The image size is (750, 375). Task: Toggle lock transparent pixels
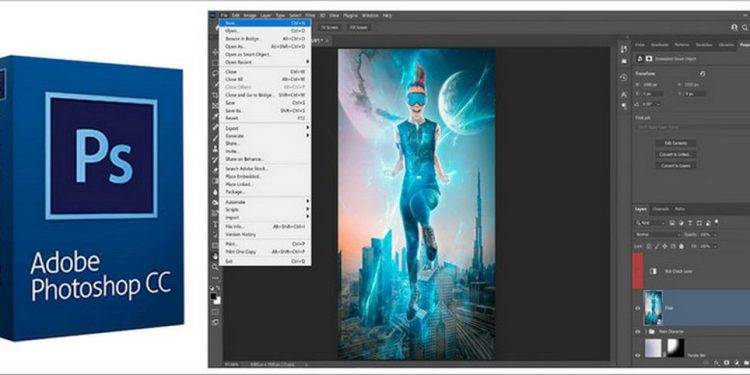tap(649, 246)
